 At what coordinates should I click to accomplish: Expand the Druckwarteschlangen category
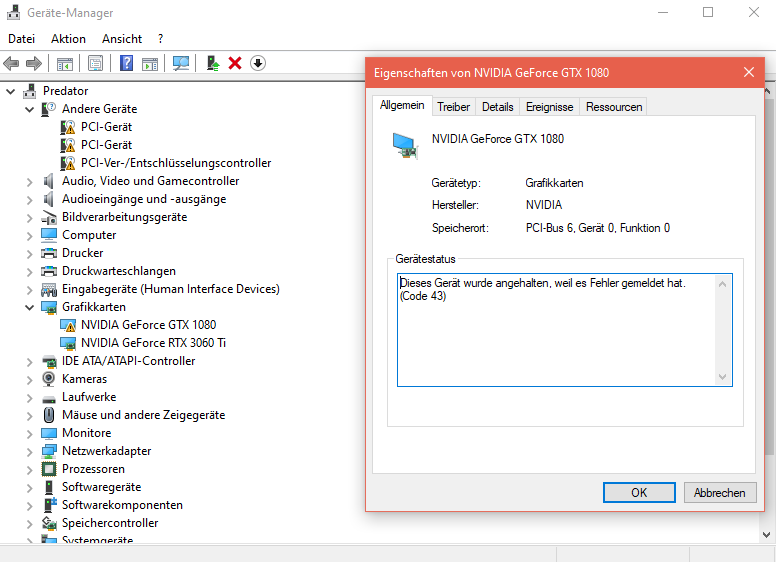coord(30,272)
